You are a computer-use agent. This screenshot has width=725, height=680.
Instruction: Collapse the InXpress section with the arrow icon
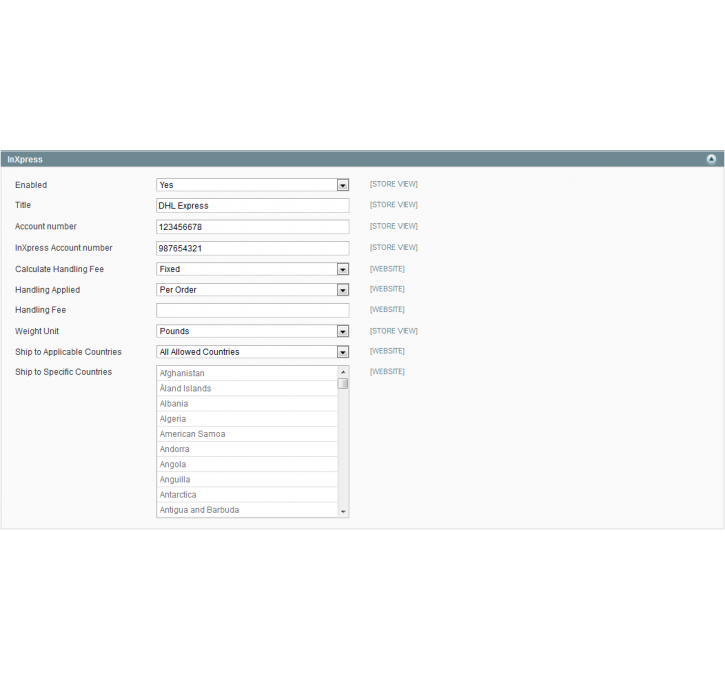coord(711,159)
